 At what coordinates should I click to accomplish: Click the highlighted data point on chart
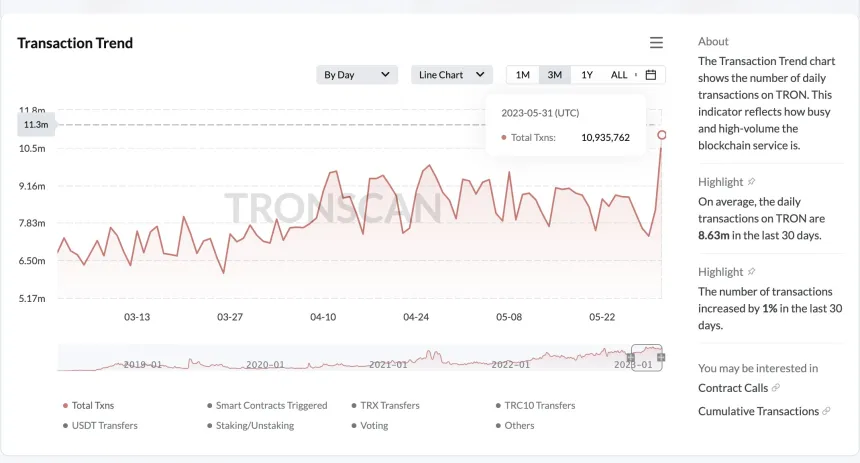pyautogui.click(x=661, y=134)
